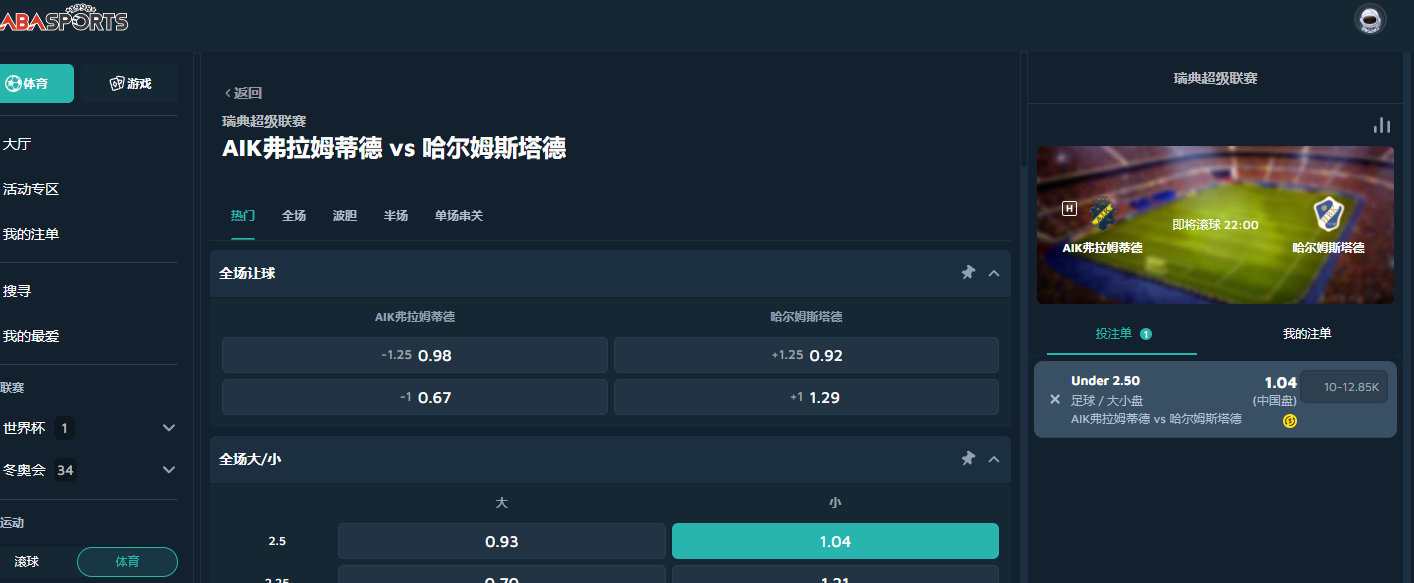Click the user avatar icon
Viewport: 1414px width, 583px height.
click(x=1370, y=20)
